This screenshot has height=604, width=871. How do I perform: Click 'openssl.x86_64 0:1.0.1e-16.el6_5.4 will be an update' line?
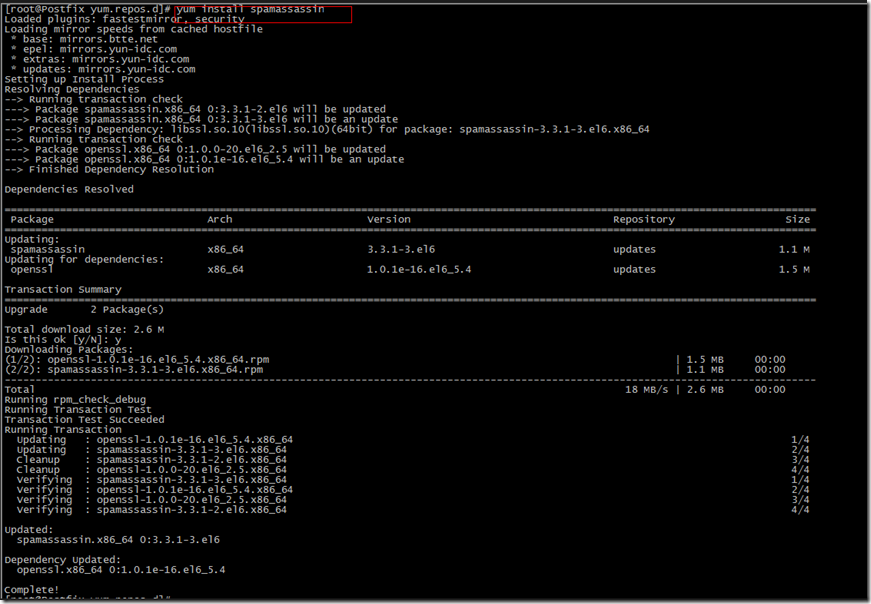tap(204, 159)
